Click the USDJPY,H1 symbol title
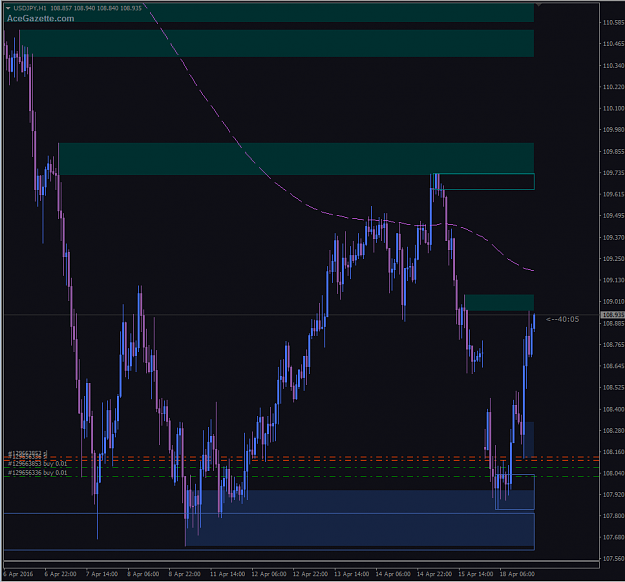Screen dimensions: 625x582 [x=30, y=8]
